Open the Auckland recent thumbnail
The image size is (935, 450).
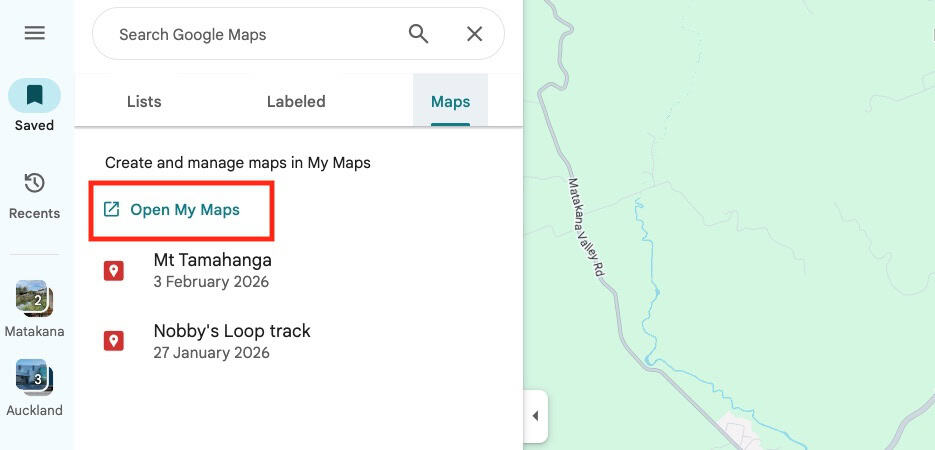34,378
